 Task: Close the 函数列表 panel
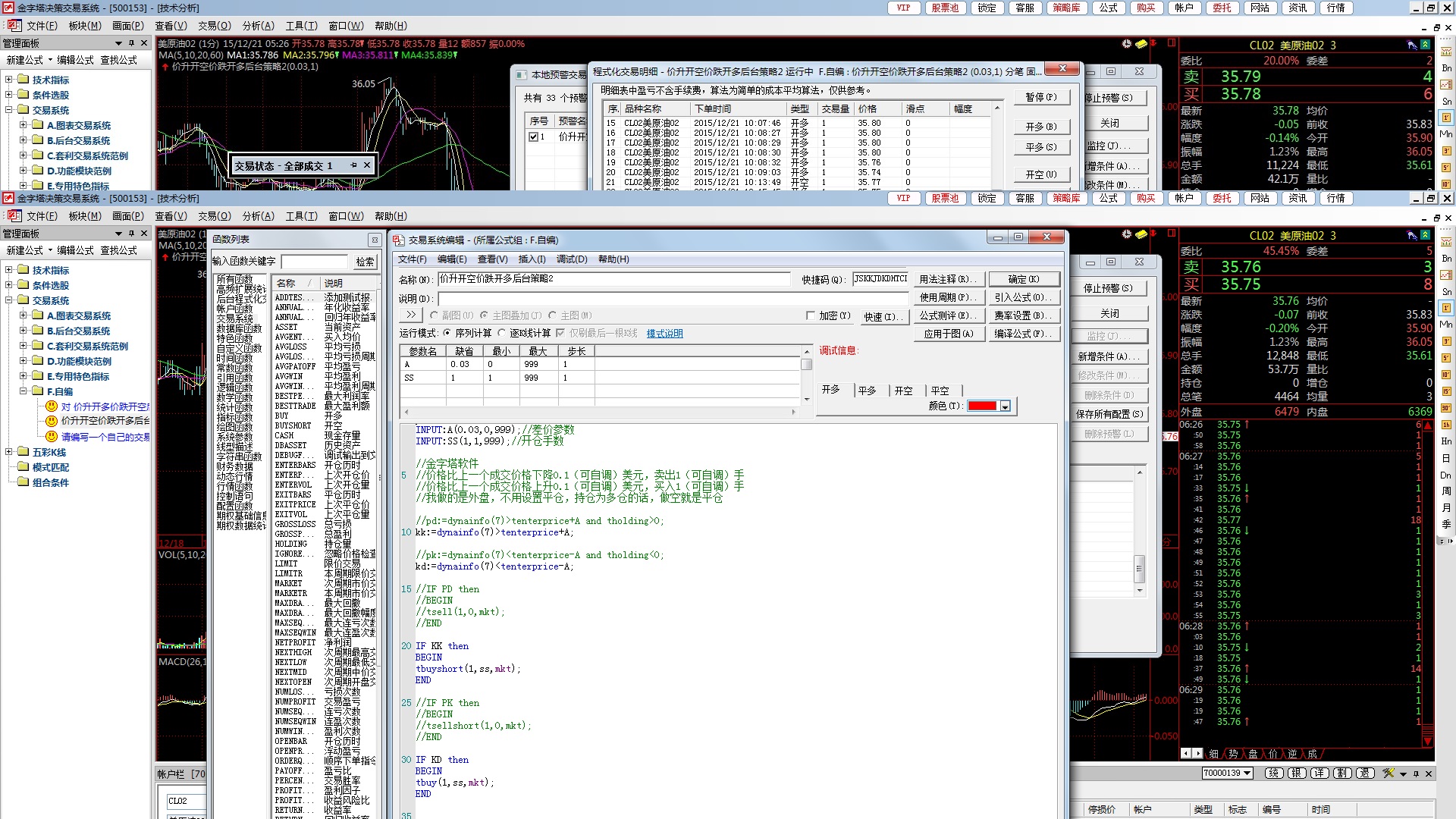(375, 240)
